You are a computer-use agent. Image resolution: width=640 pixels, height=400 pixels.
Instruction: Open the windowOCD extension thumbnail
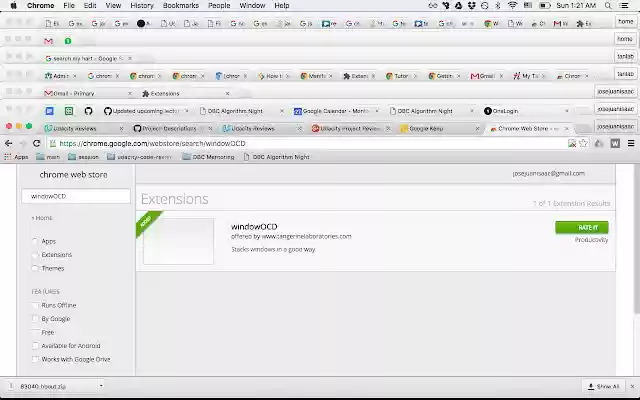(179, 241)
